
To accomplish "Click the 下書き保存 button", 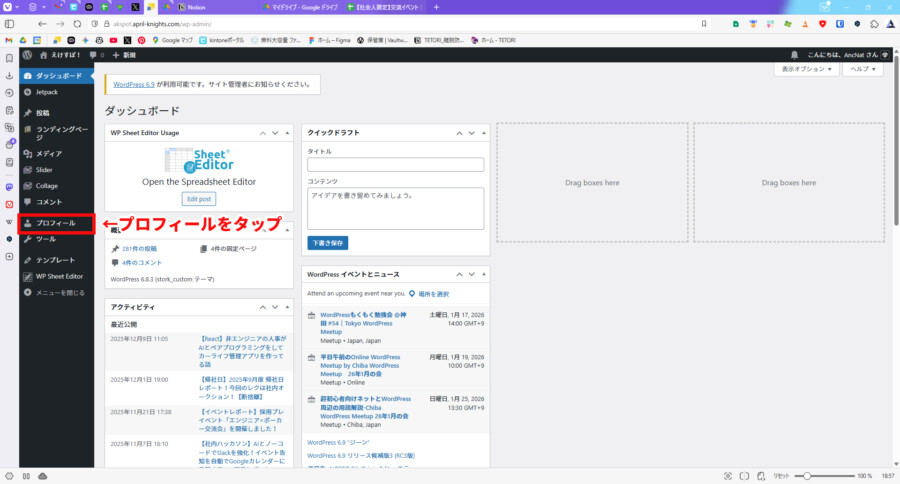I will coord(327,243).
